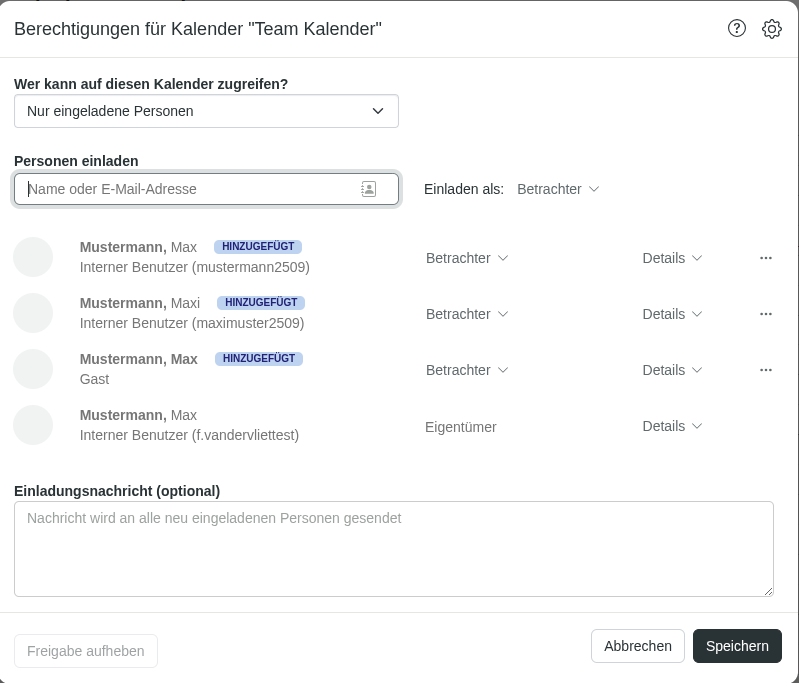This screenshot has width=799, height=683.
Task: Expand Details for owner f.vandervliettest
Action: click(x=672, y=426)
